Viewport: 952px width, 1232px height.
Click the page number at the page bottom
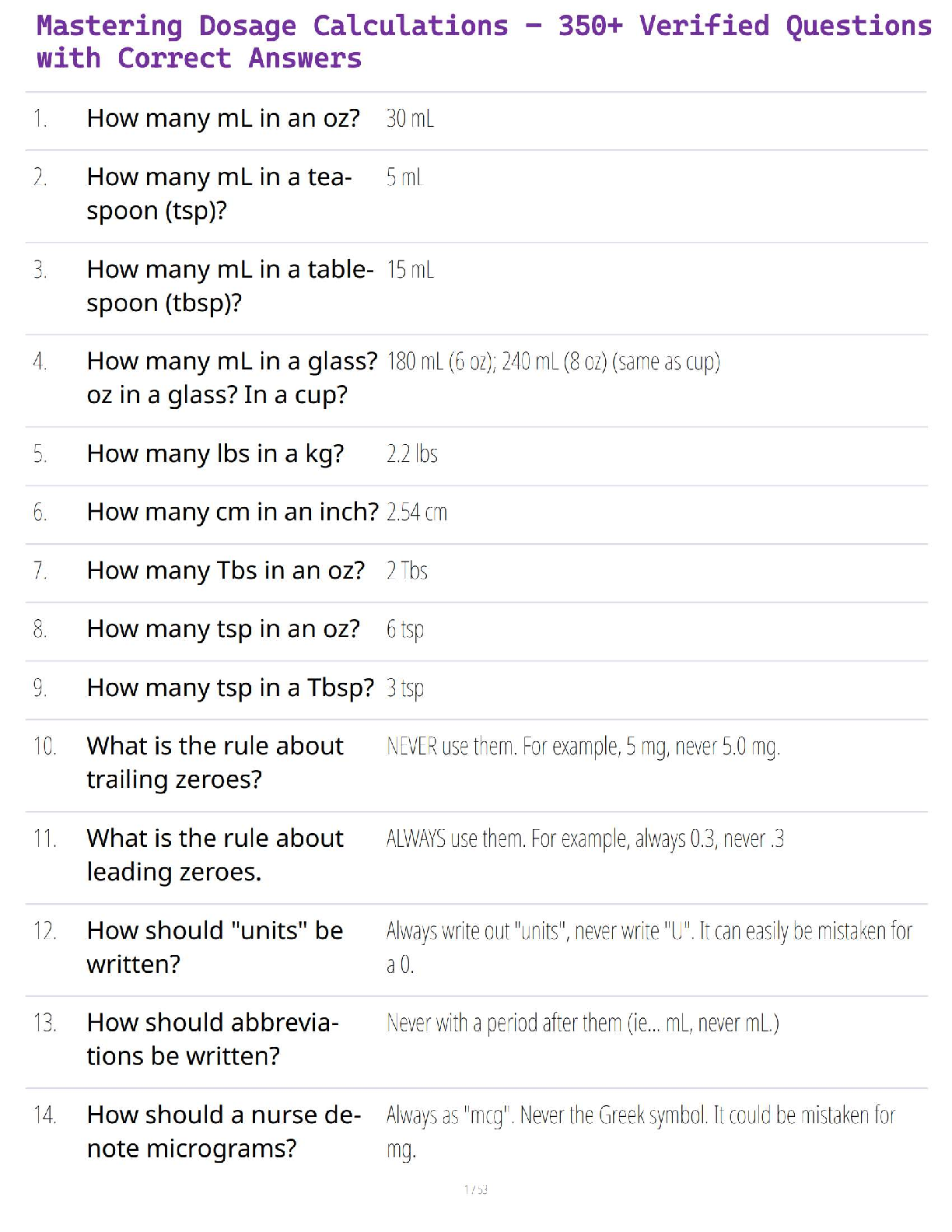coord(476,1189)
